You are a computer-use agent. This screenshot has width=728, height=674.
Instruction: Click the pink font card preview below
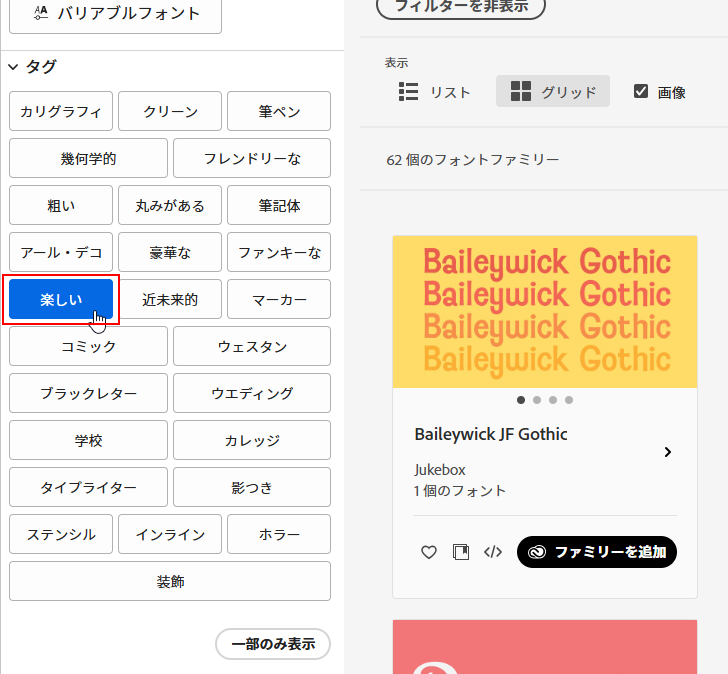[545, 647]
